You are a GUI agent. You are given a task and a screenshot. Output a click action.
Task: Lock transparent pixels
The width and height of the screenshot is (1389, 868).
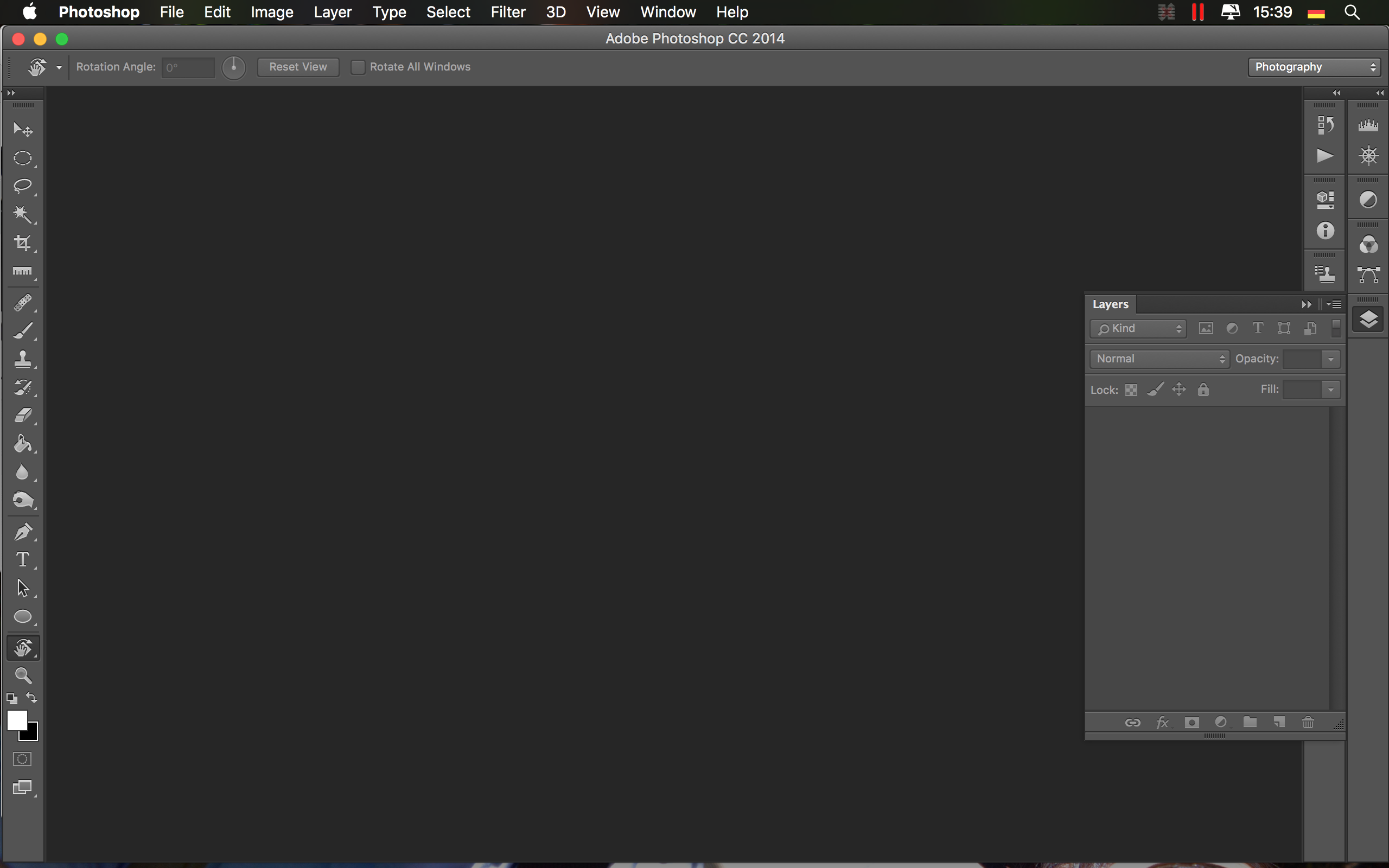click(1131, 390)
